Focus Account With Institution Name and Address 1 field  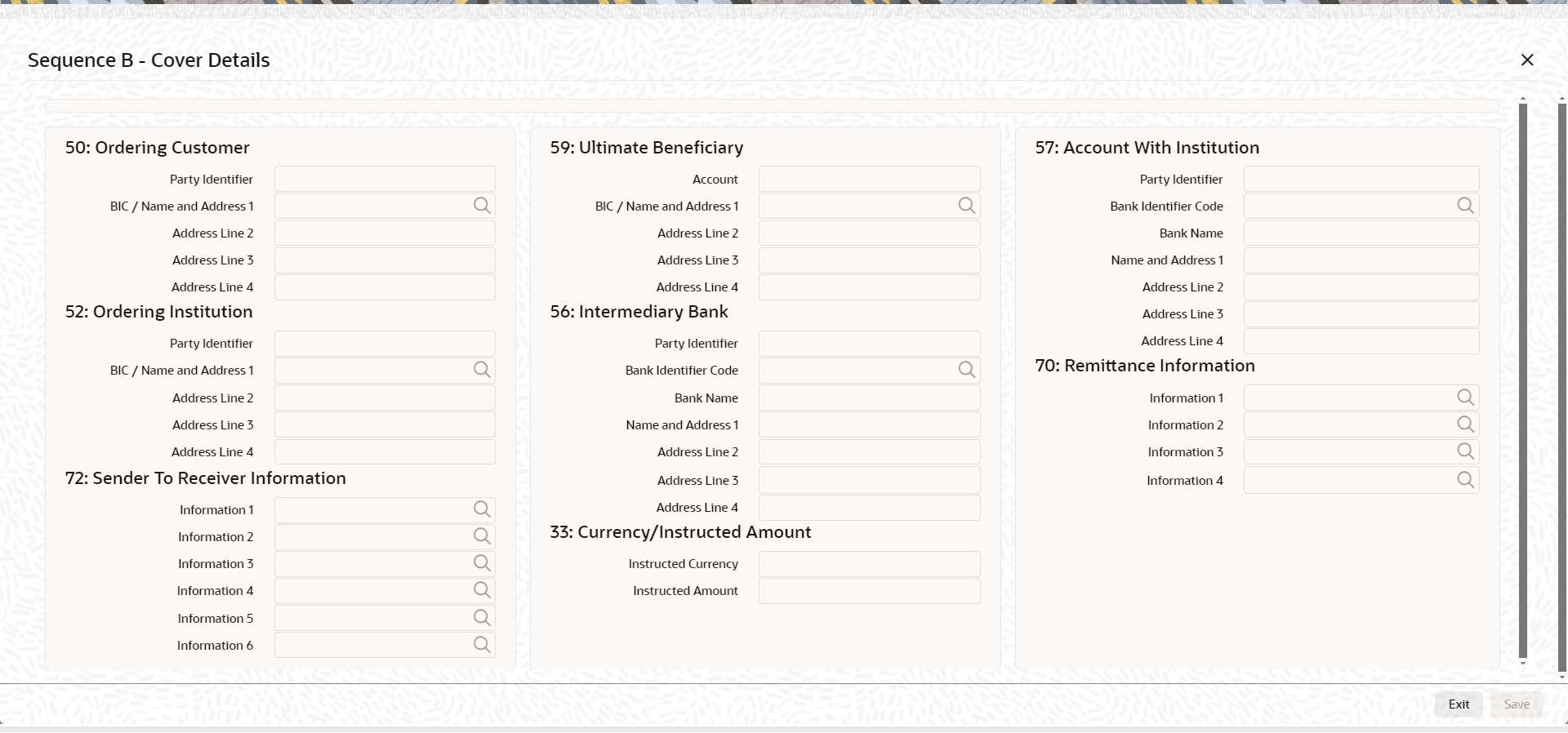tap(1361, 260)
